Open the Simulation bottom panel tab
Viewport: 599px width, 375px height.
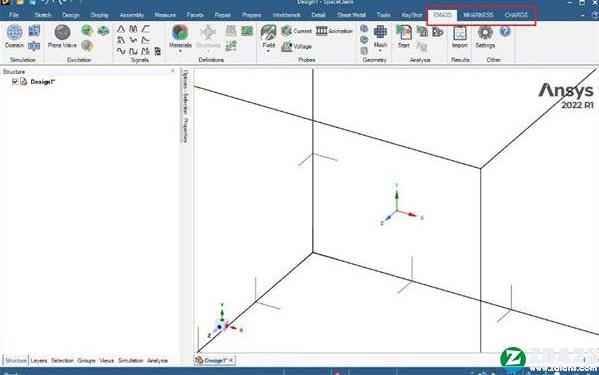point(131,360)
